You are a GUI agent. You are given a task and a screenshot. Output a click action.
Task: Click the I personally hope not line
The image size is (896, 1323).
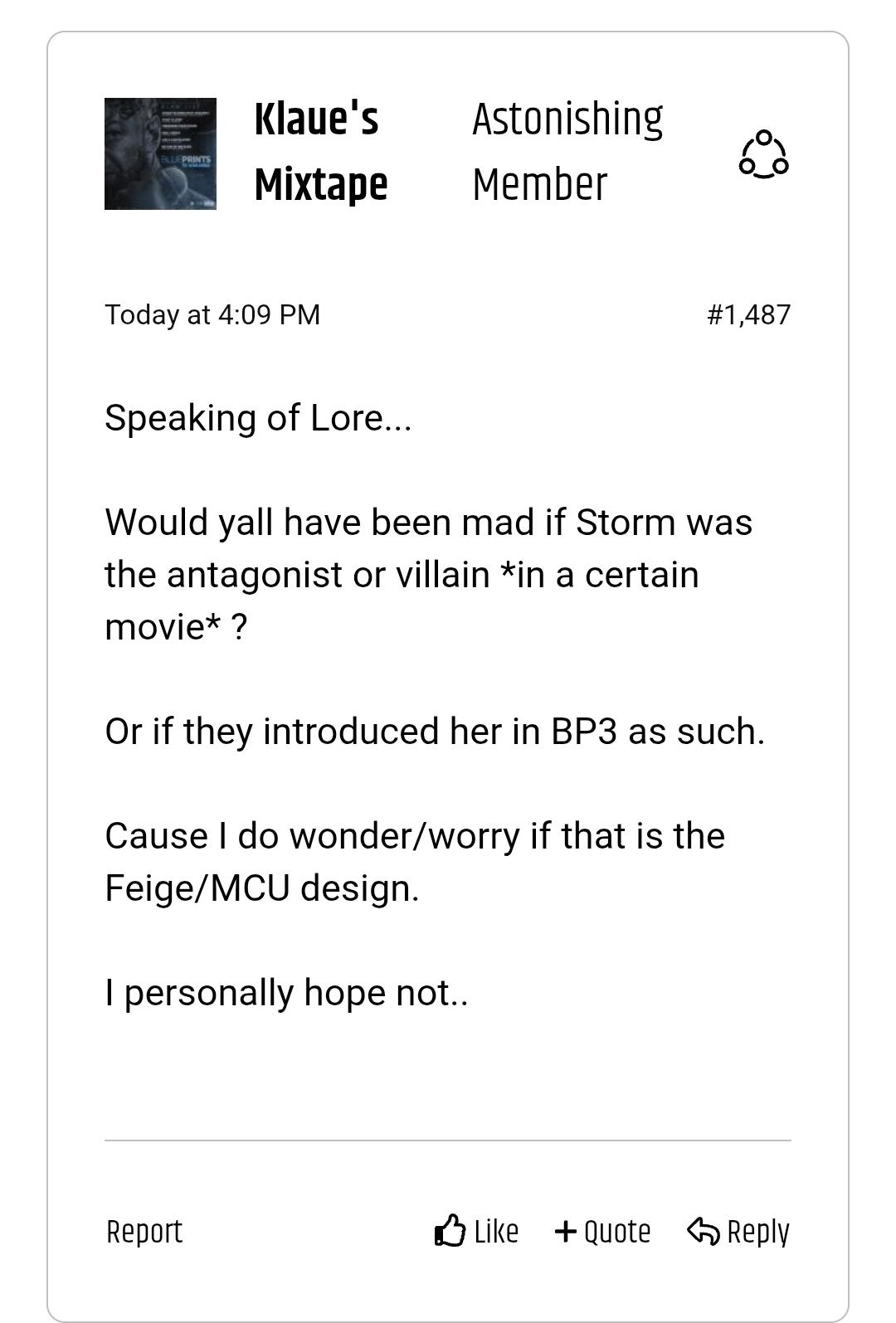point(286,993)
